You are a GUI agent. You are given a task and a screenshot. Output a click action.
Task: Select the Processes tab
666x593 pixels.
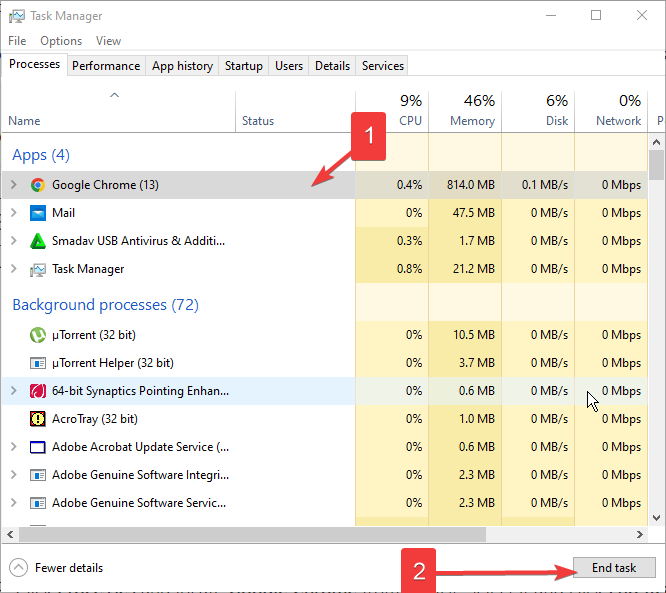[34, 64]
